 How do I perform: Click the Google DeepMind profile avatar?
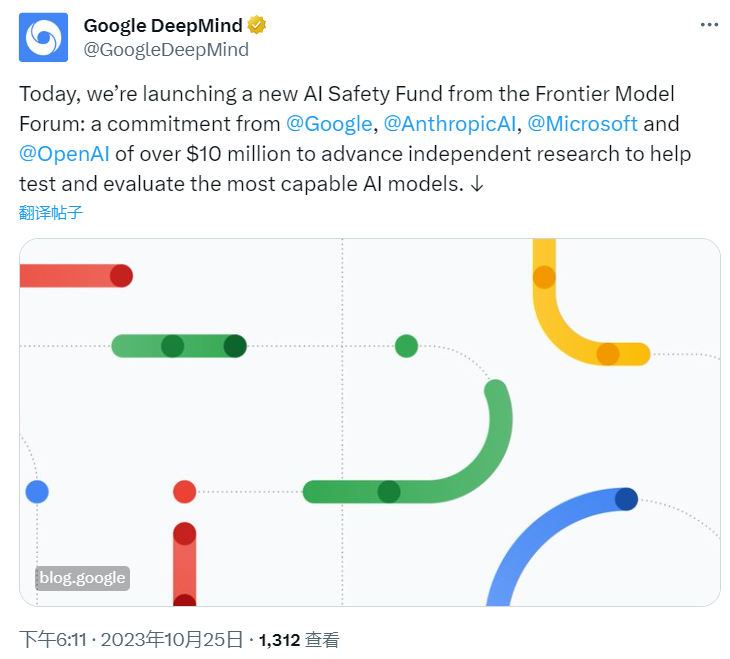44,37
